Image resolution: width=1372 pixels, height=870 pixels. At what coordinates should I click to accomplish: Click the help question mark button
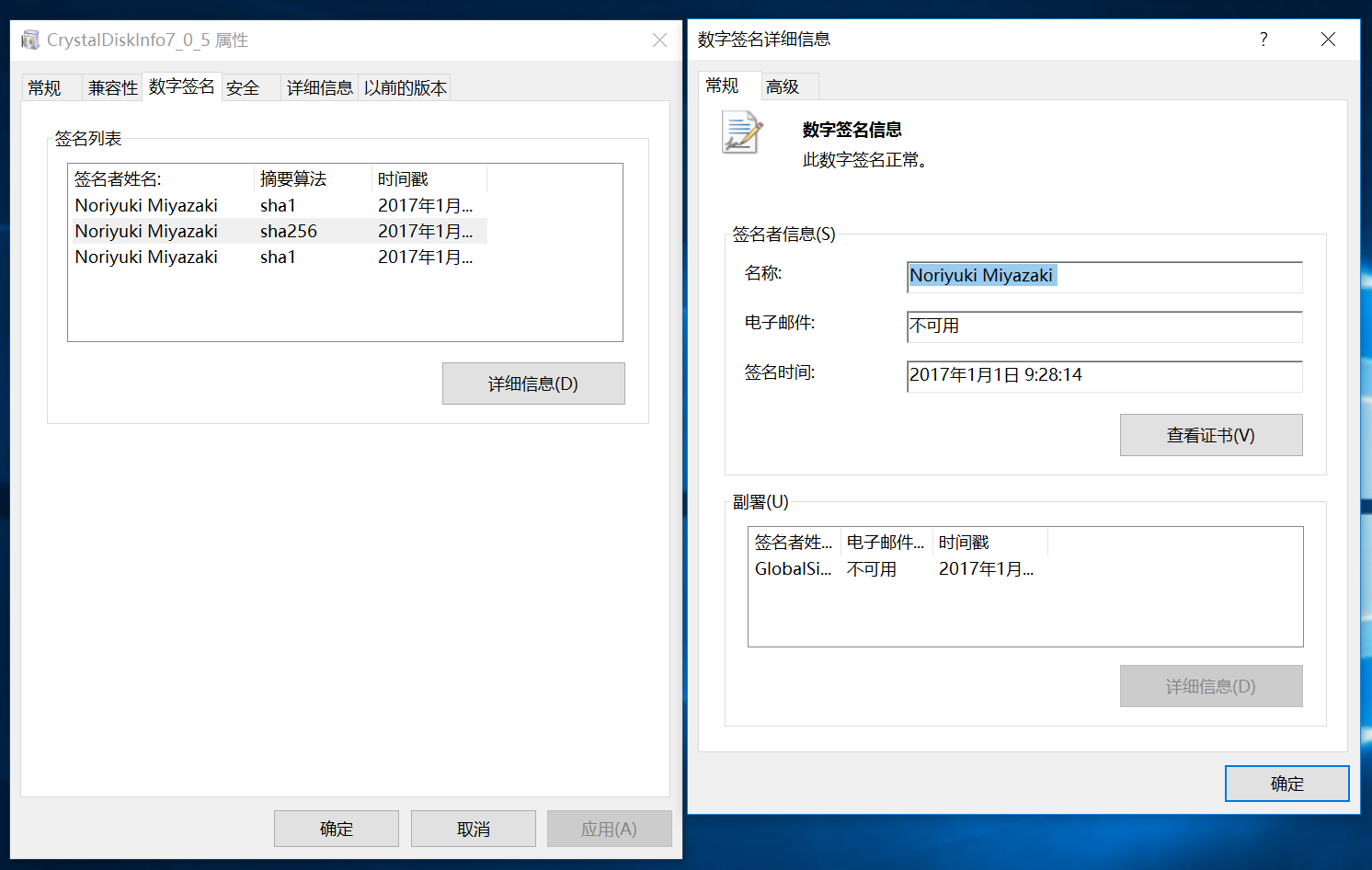pyautogui.click(x=1263, y=39)
